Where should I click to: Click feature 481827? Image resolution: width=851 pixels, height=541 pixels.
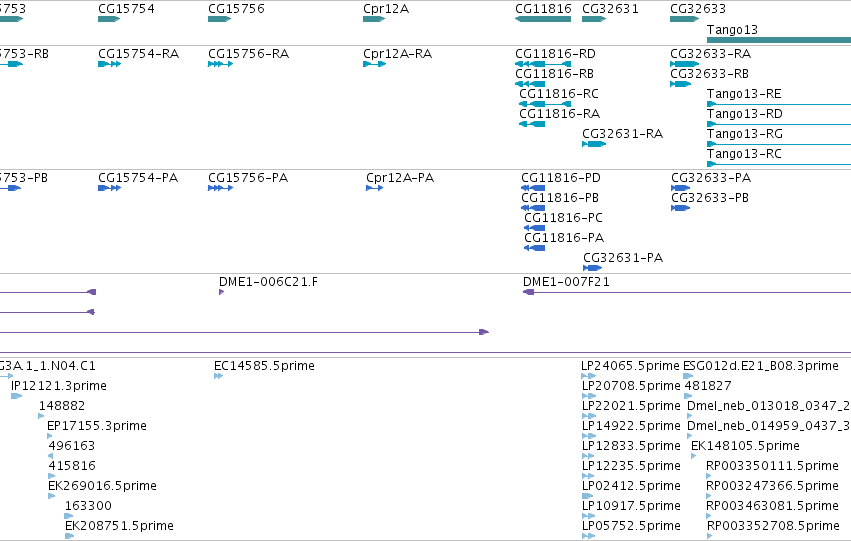tap(708, 386)
